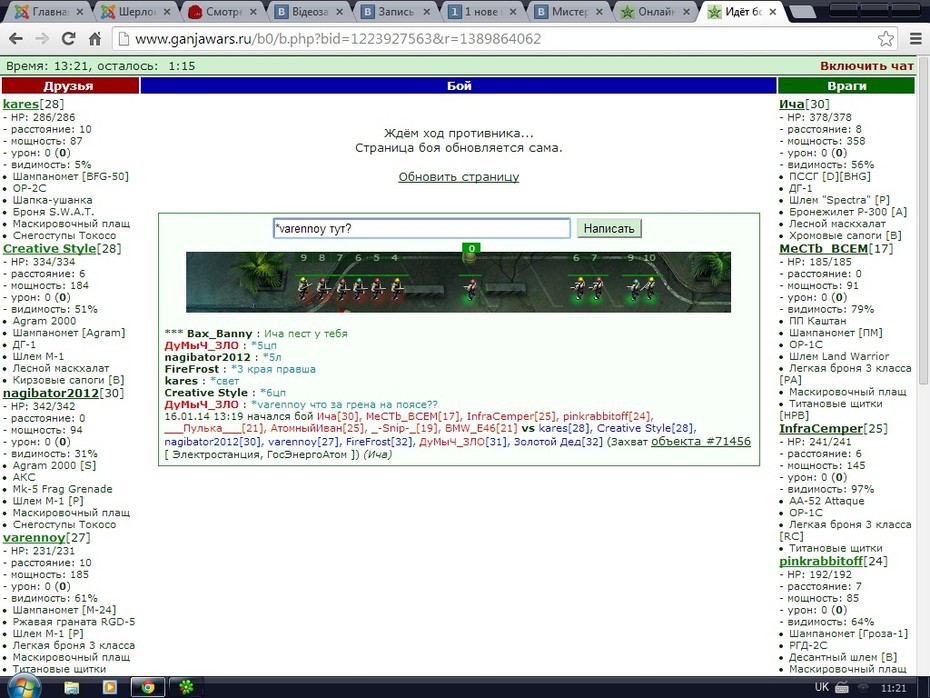Click the UK language indicator
Screen dimensions: 930x698
821,687
